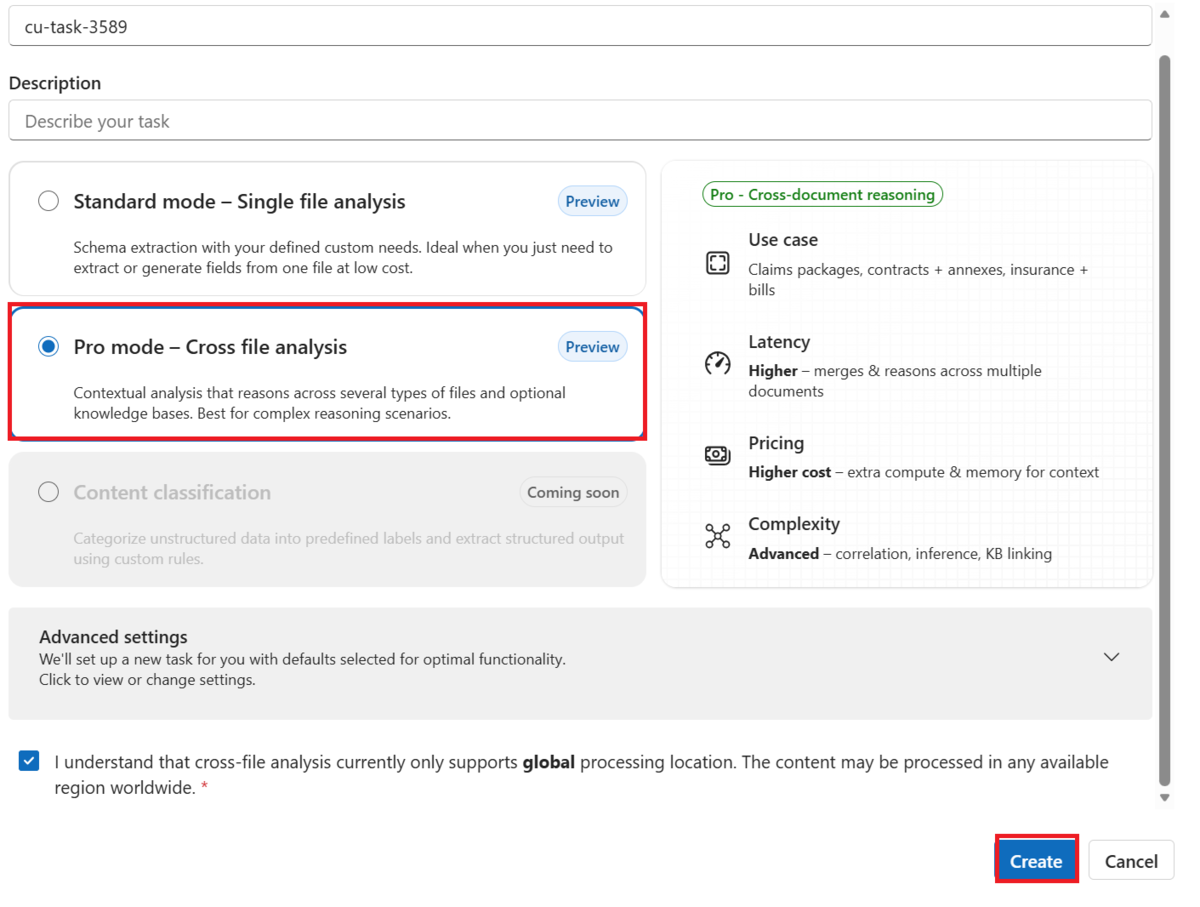The width and height of the screenshot is (1200, 907).
Task: Click the Pro mode Preview badge
Action: coord(592,347)
